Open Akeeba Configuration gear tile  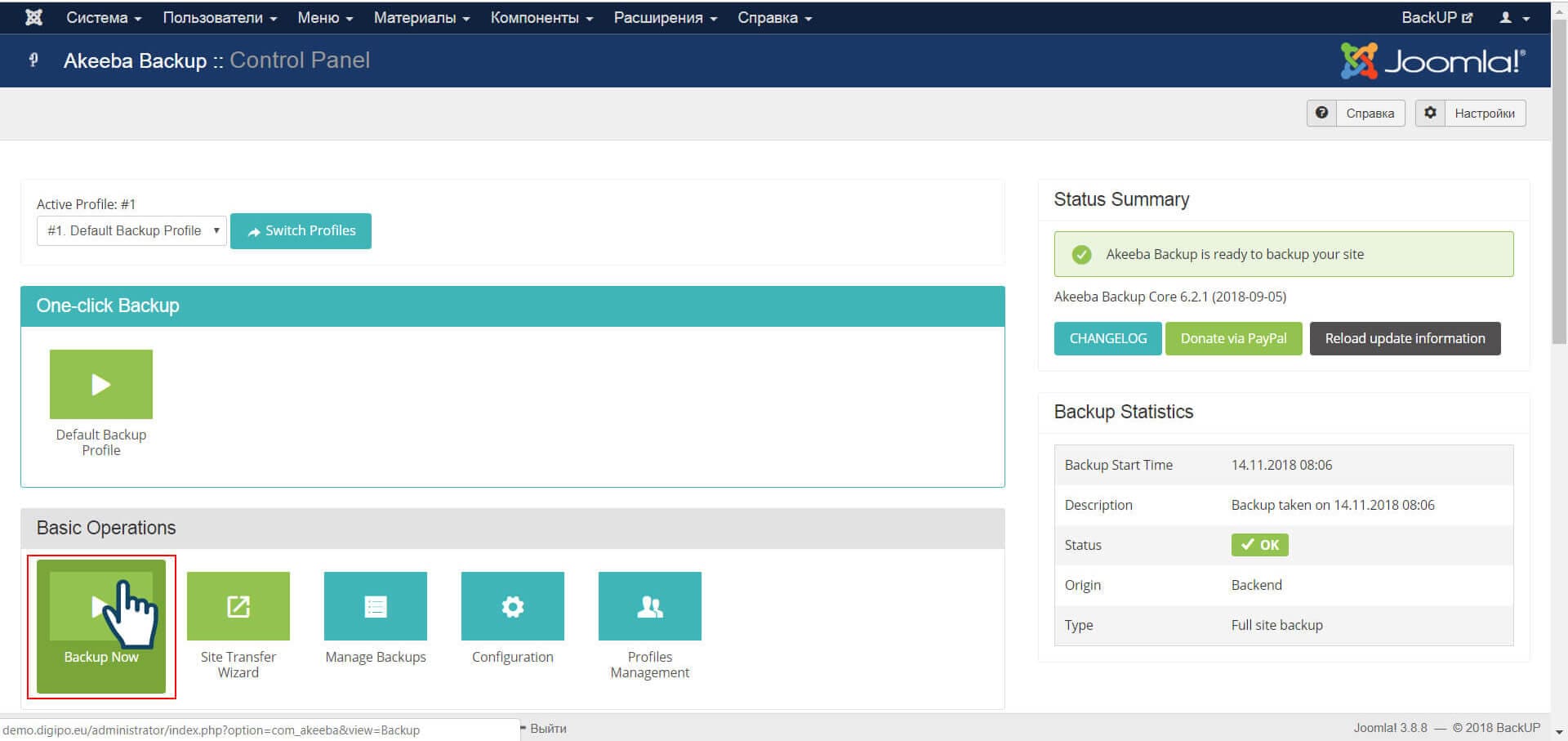(512, 606)
